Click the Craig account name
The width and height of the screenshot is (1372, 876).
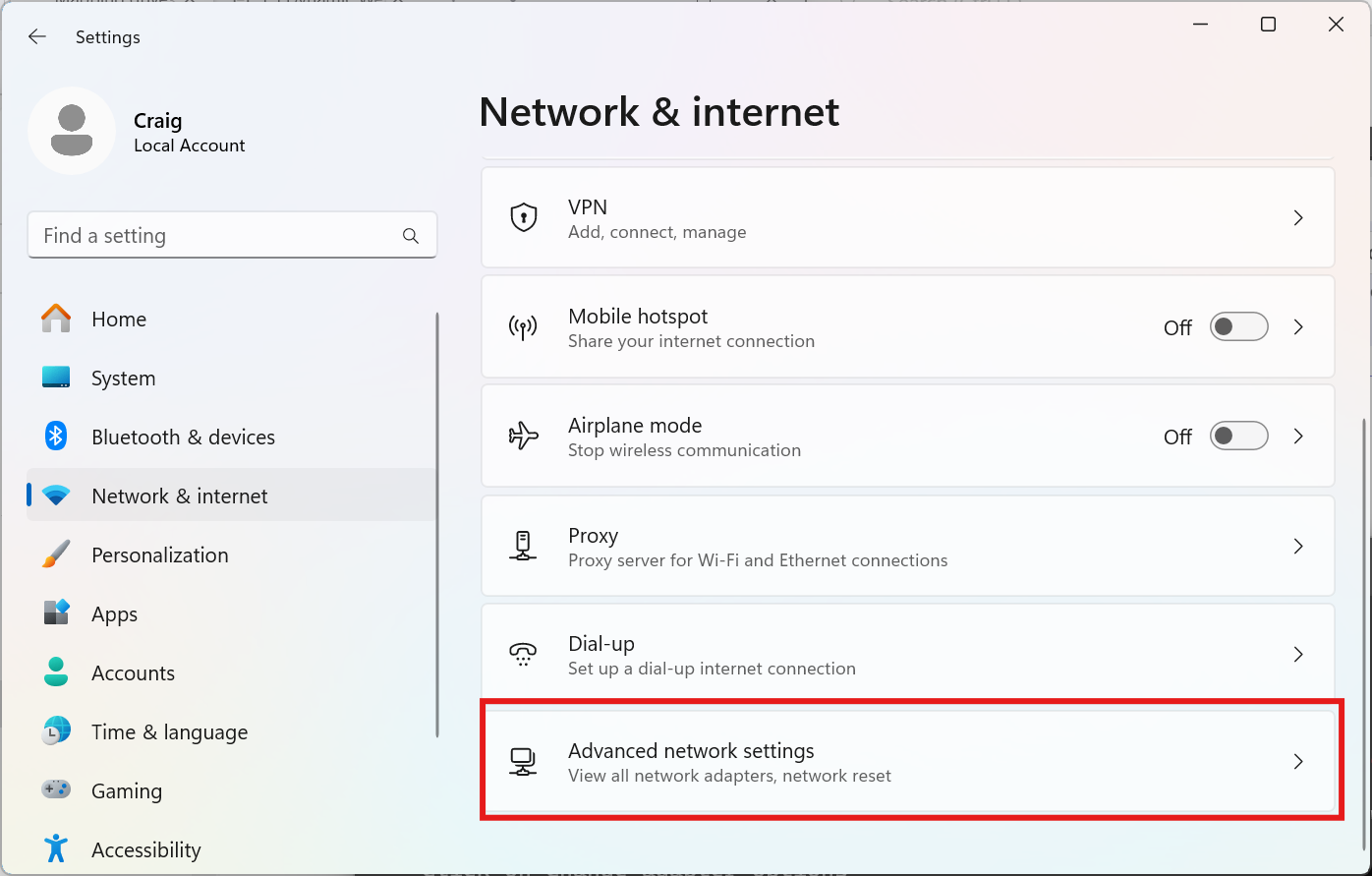tap(157, 121)
